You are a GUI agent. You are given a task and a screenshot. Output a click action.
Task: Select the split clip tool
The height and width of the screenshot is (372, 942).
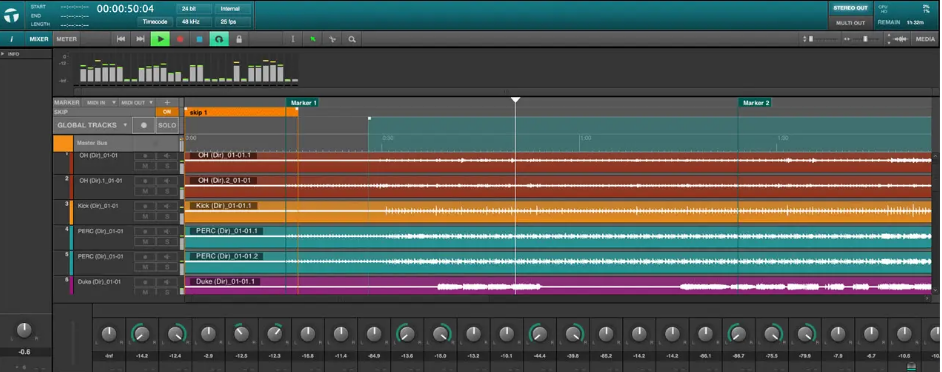click(332, 39)
